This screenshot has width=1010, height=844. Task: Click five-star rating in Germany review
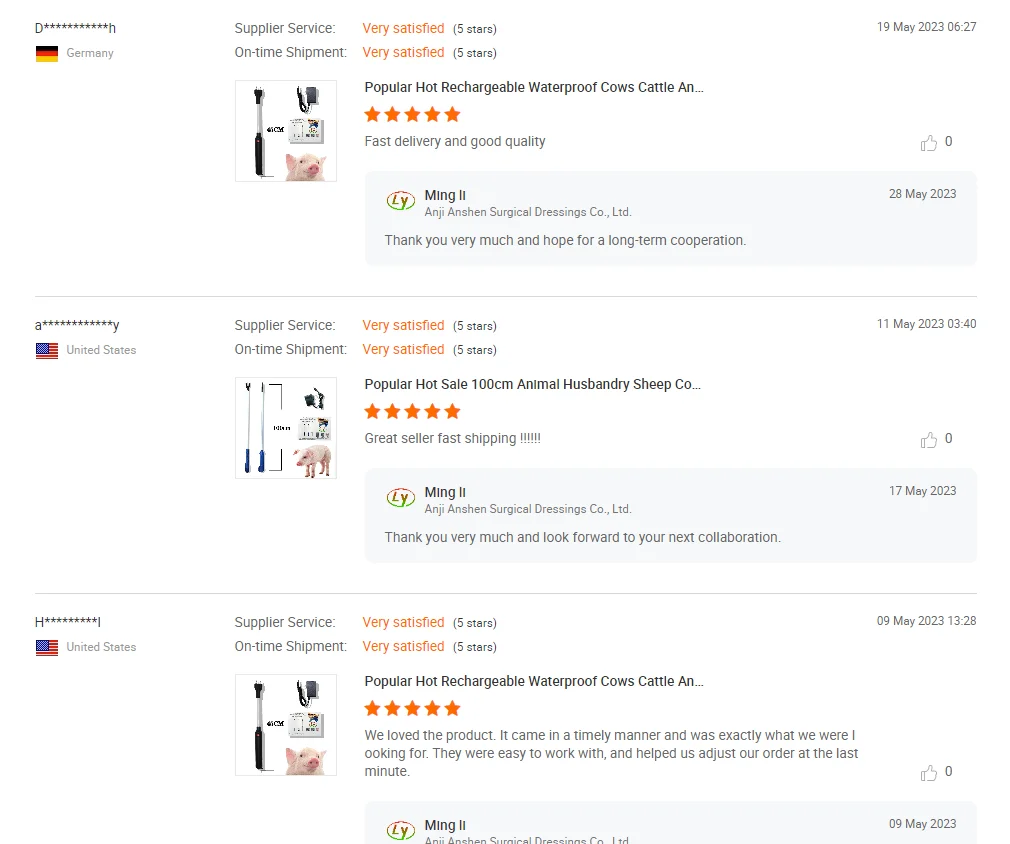[x=412, y=115]
